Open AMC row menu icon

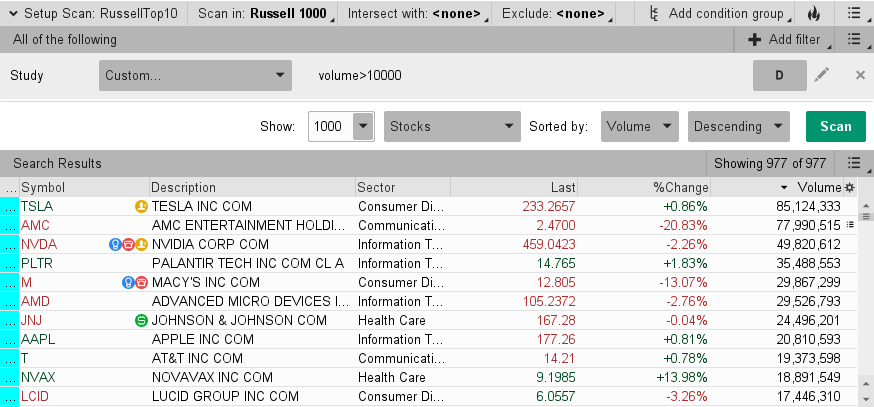(850, 225)
